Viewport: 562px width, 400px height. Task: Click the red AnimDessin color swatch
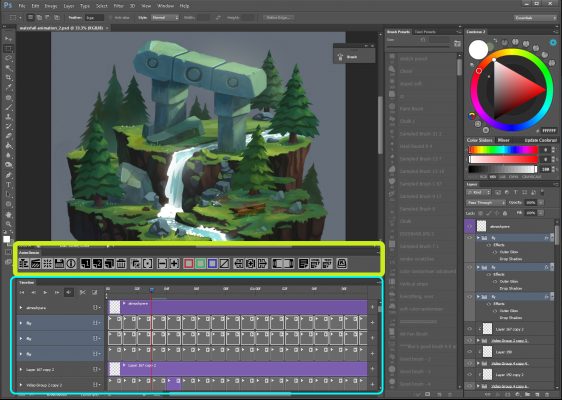pos(189,264)
